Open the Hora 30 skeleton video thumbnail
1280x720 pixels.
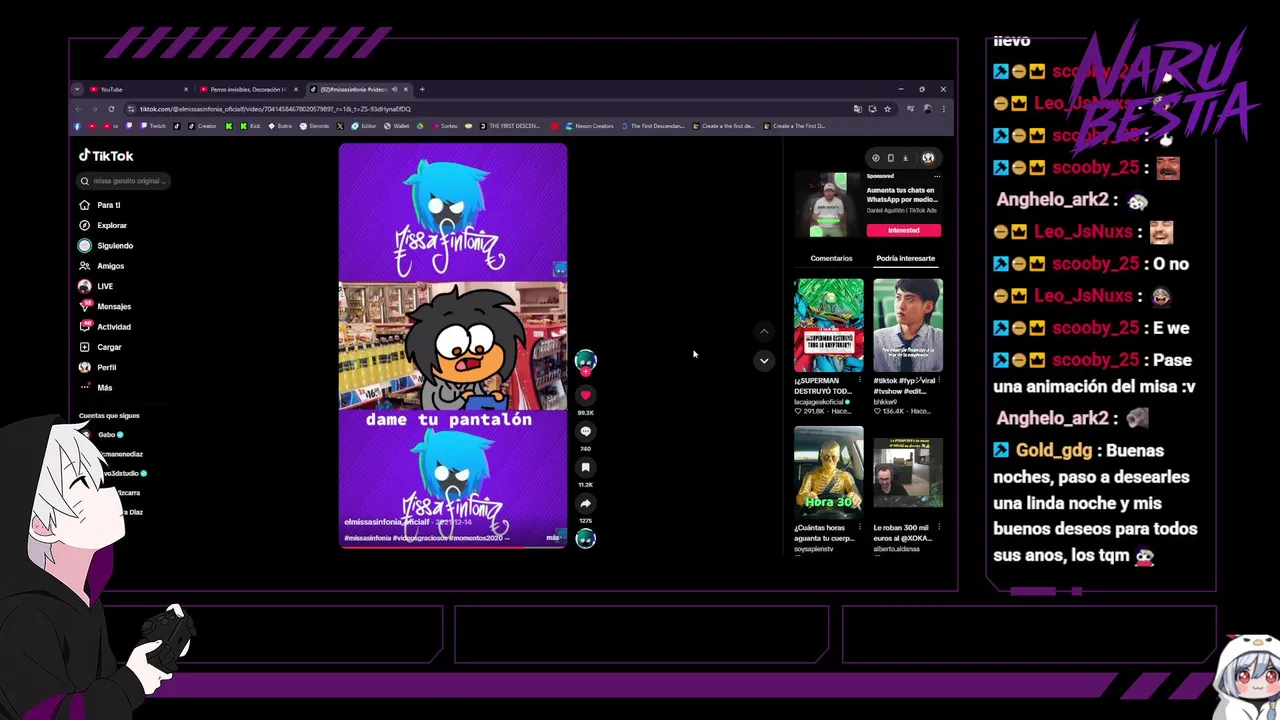tap(829, 473)
